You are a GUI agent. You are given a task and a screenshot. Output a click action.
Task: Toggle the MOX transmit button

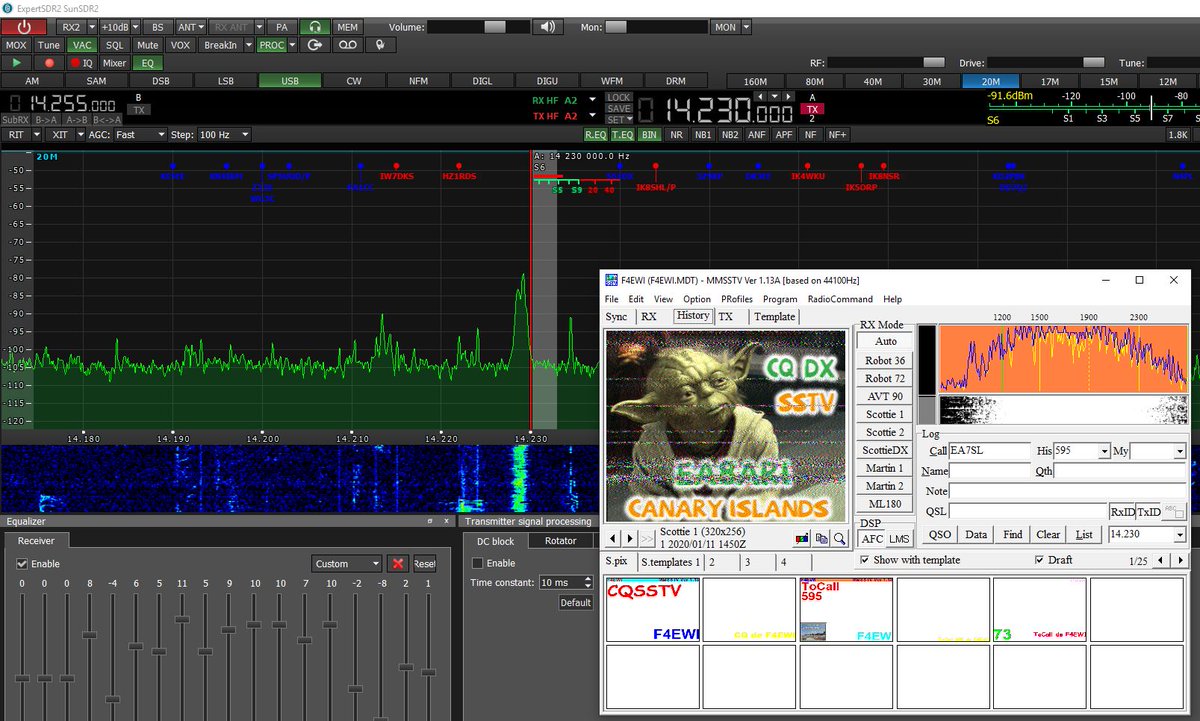(16, 45)
